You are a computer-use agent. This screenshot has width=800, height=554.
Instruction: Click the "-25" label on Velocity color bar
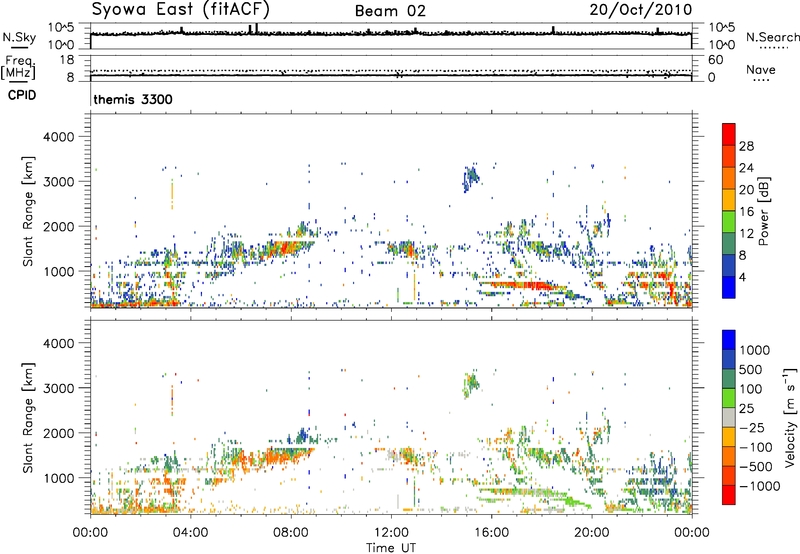click(x=751, y=428)
